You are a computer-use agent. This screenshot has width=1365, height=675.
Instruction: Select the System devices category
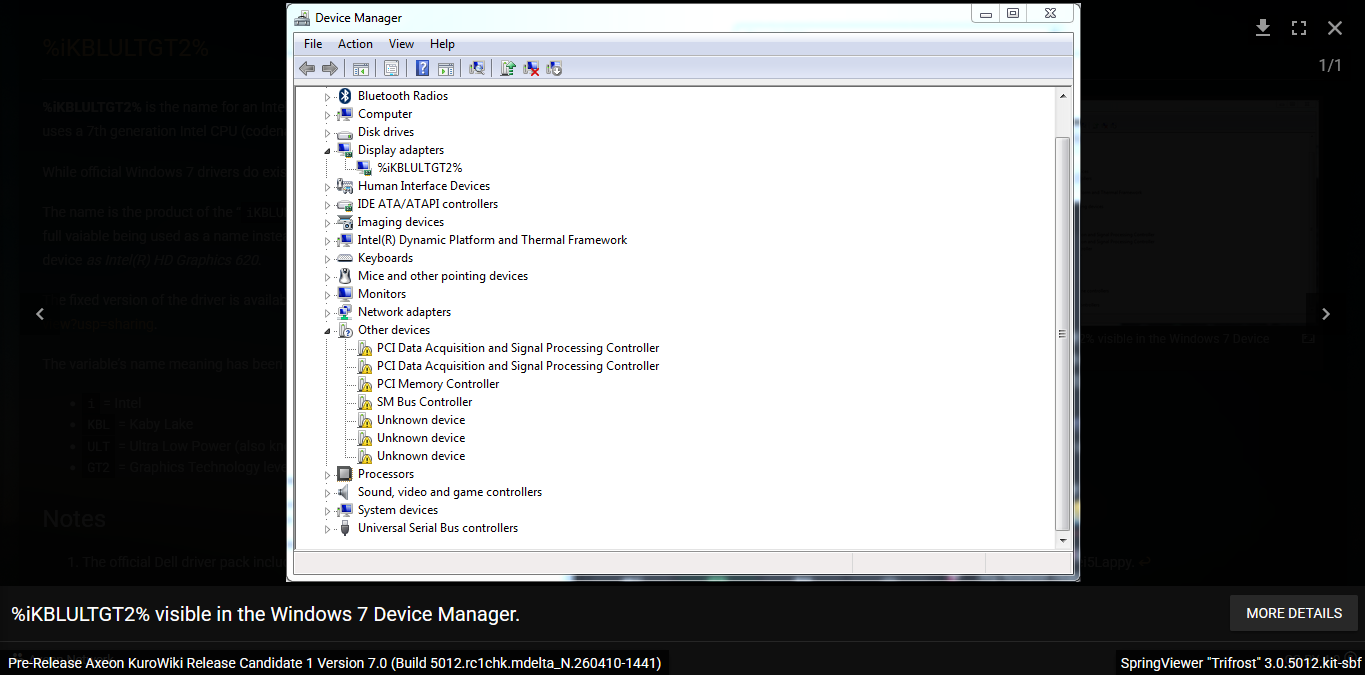pos(397,510)
